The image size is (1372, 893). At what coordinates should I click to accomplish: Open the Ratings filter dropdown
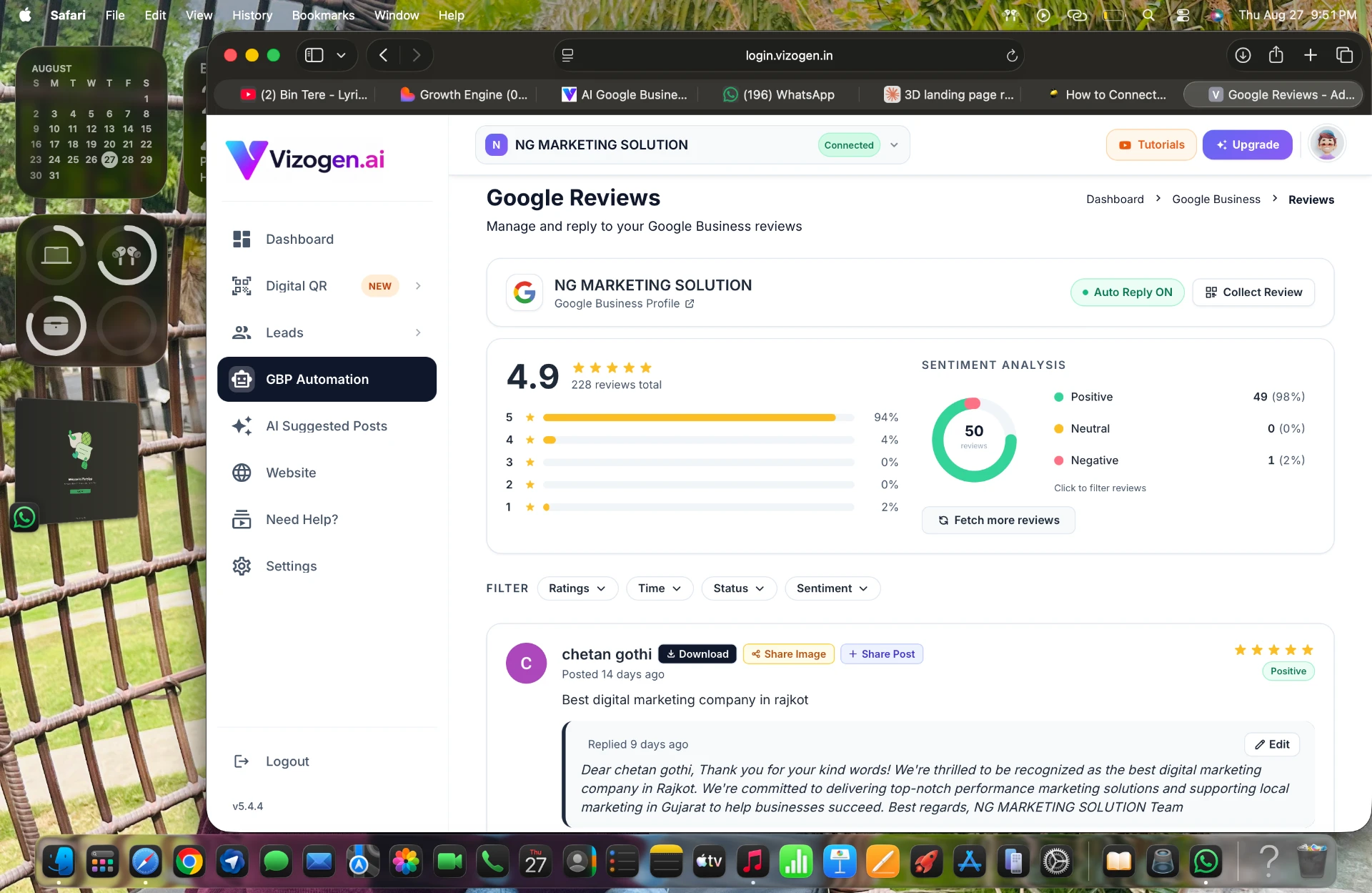tap(577, 588)
